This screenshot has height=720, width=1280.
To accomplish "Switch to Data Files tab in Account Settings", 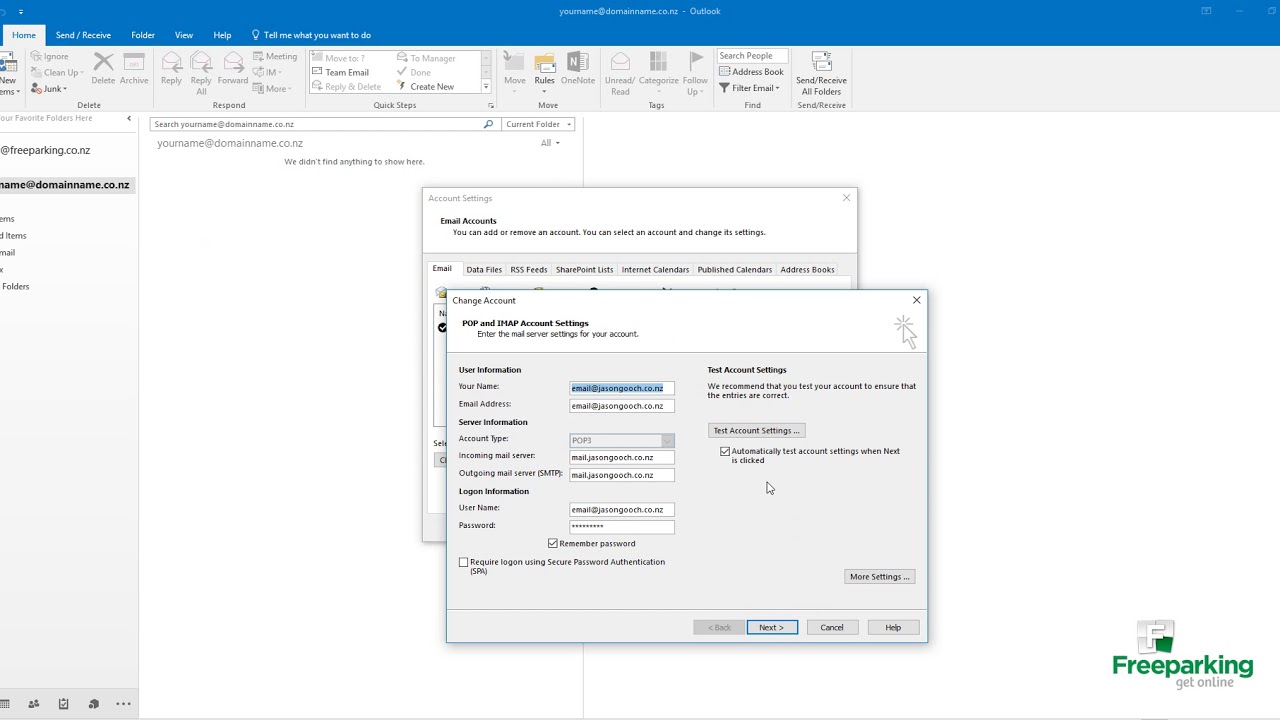I will click(x=484, y=269).
